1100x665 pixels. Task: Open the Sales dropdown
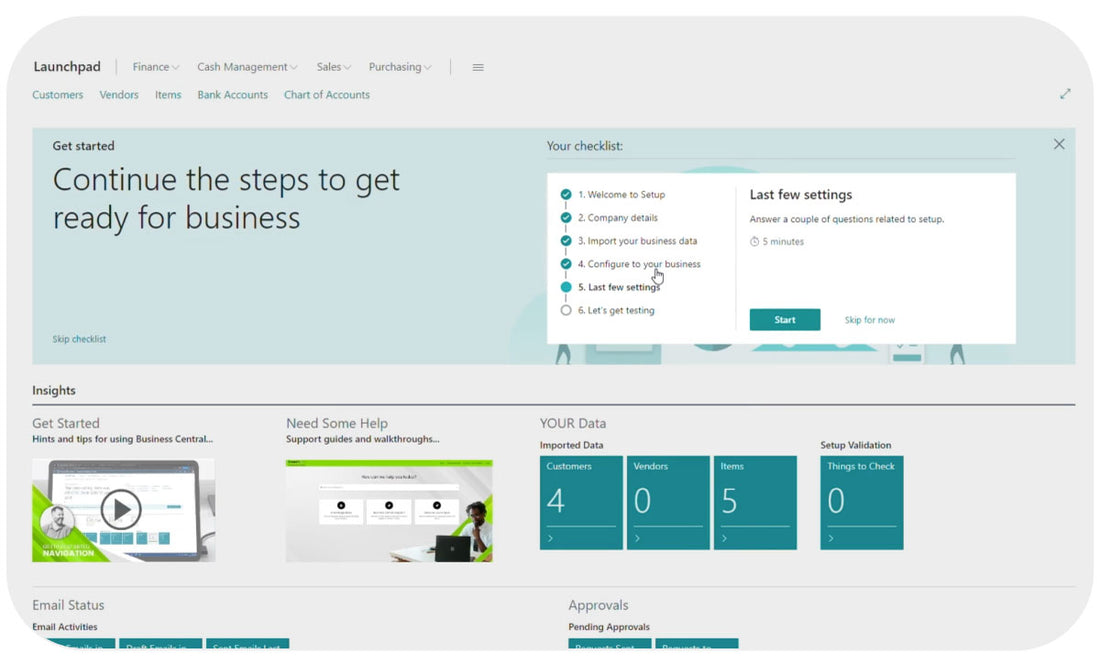pos(333,67)
